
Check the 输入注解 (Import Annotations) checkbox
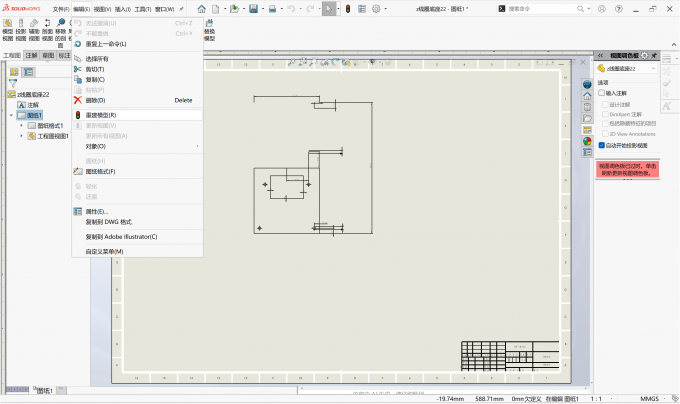(x=602, y=93)
